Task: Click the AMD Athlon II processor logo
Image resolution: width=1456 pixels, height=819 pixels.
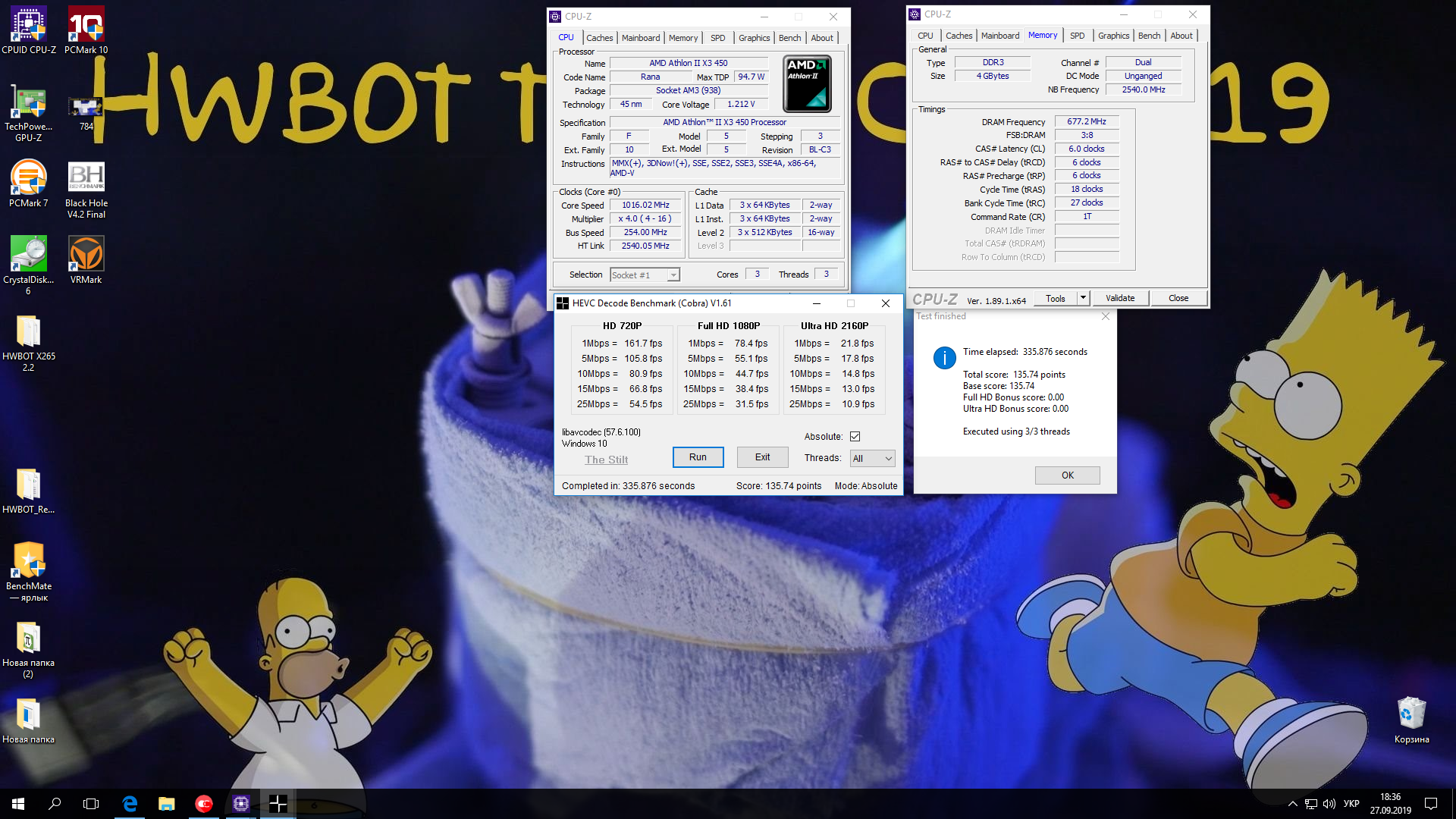Action: coord(807,83)
